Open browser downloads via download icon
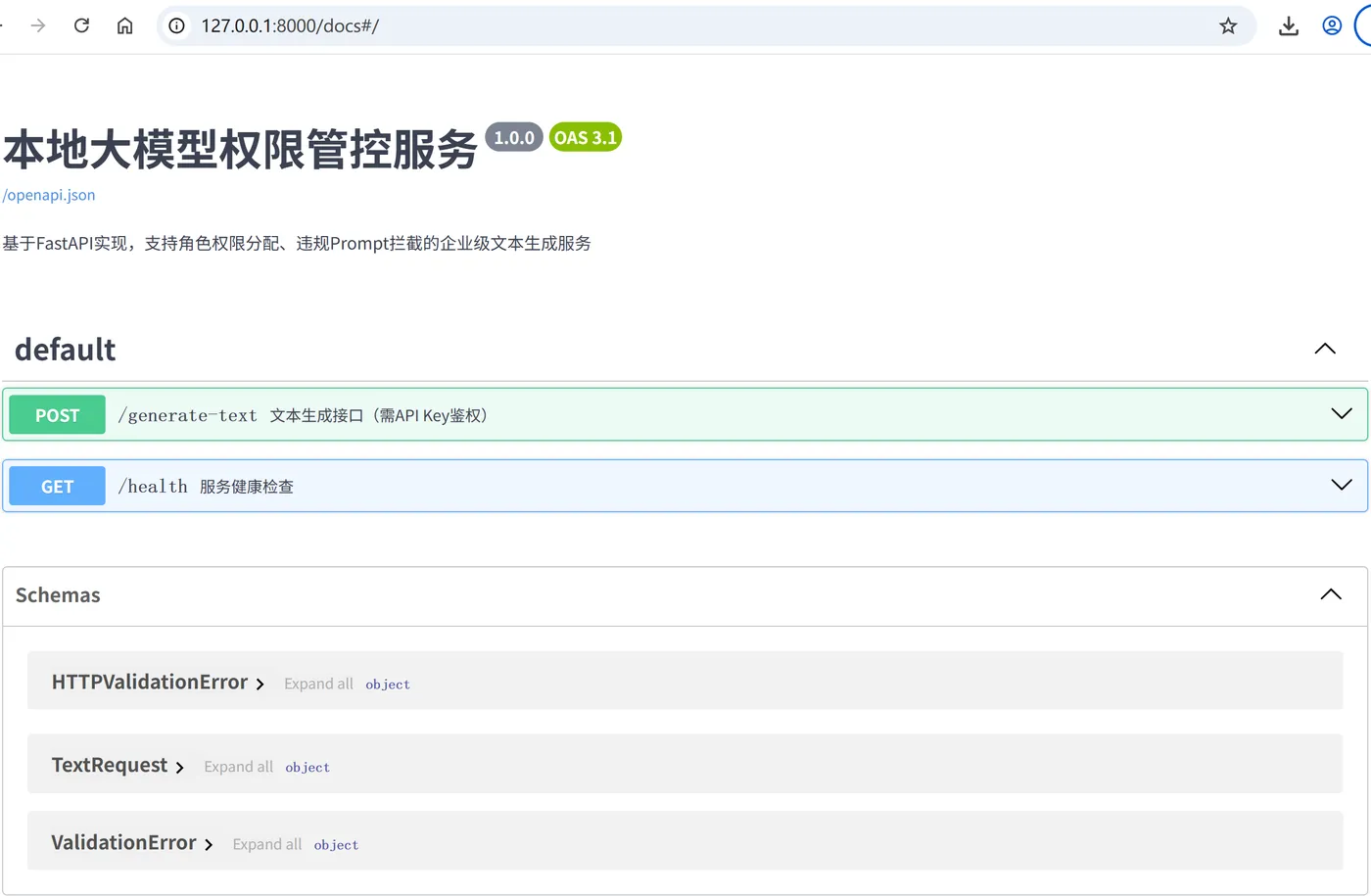This screenshot has height=896, width=1371. click(x=1288, y=25)
